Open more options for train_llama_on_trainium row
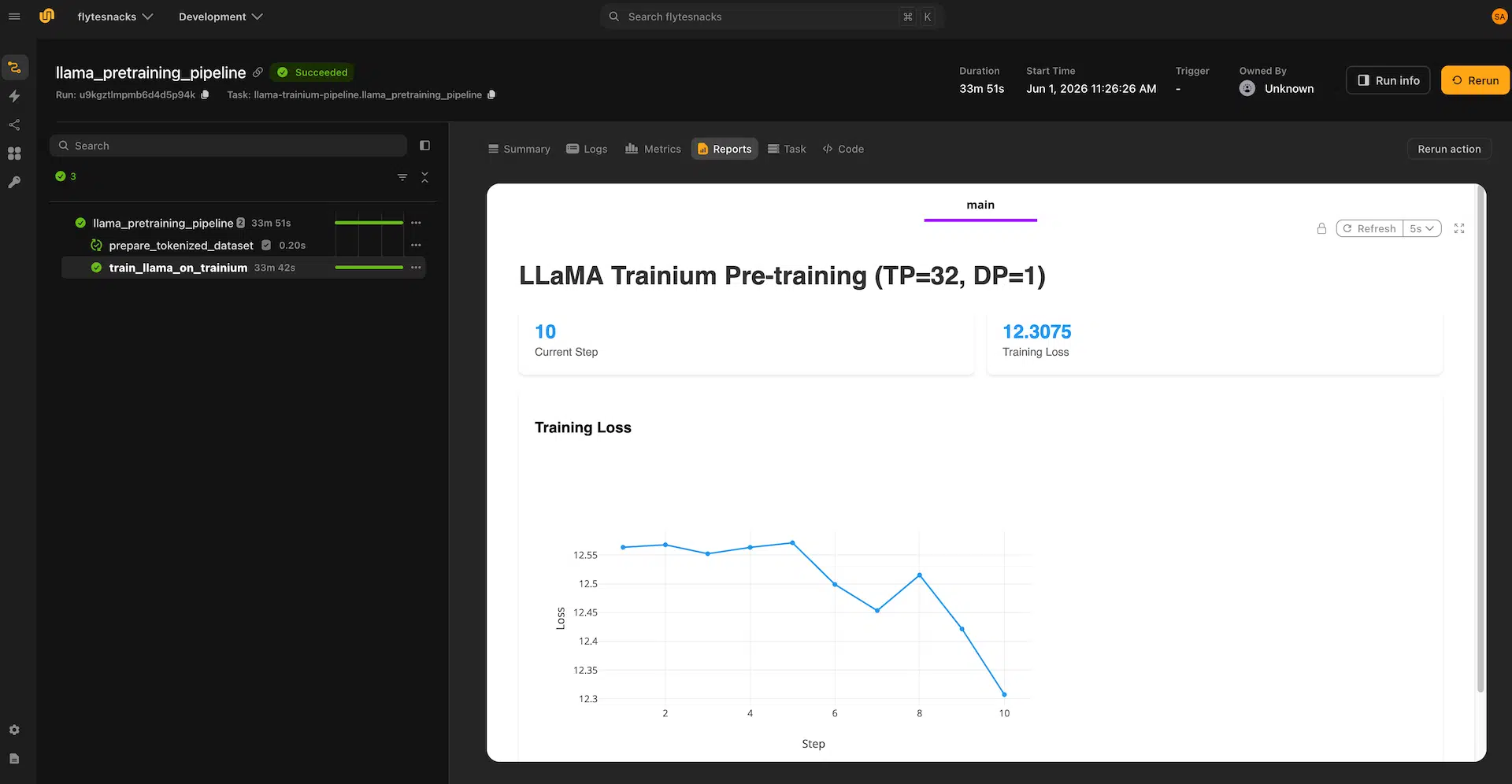1512x784 pixels. (416, 268)
